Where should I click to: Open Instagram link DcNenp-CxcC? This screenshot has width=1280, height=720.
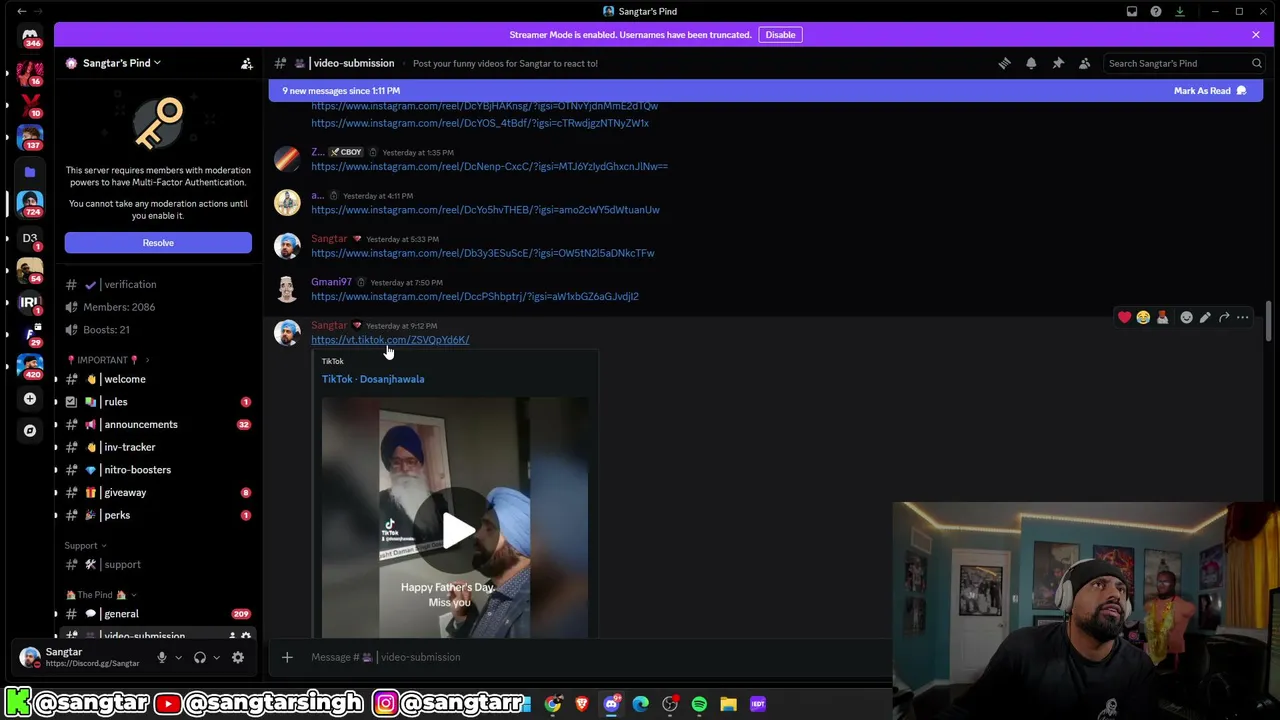(x=489, y=166)
